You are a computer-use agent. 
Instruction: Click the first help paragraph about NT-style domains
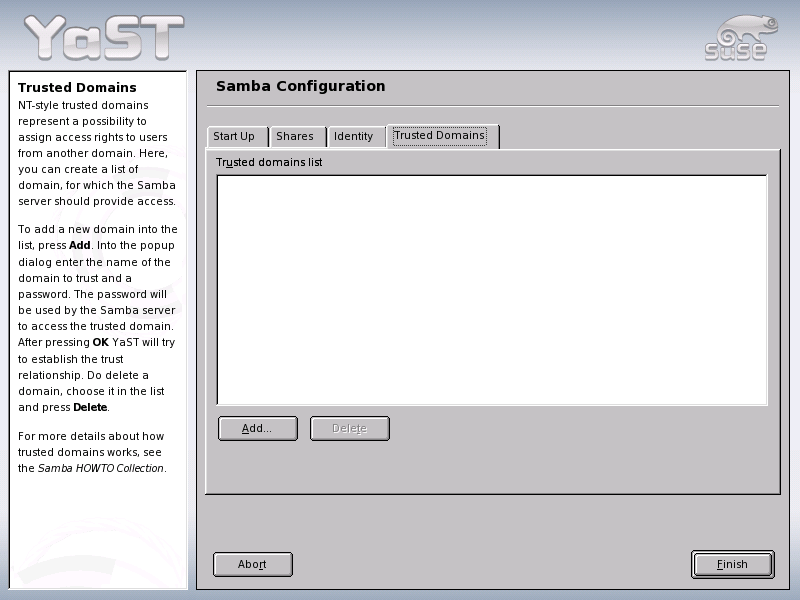click(x=97, y=153)
